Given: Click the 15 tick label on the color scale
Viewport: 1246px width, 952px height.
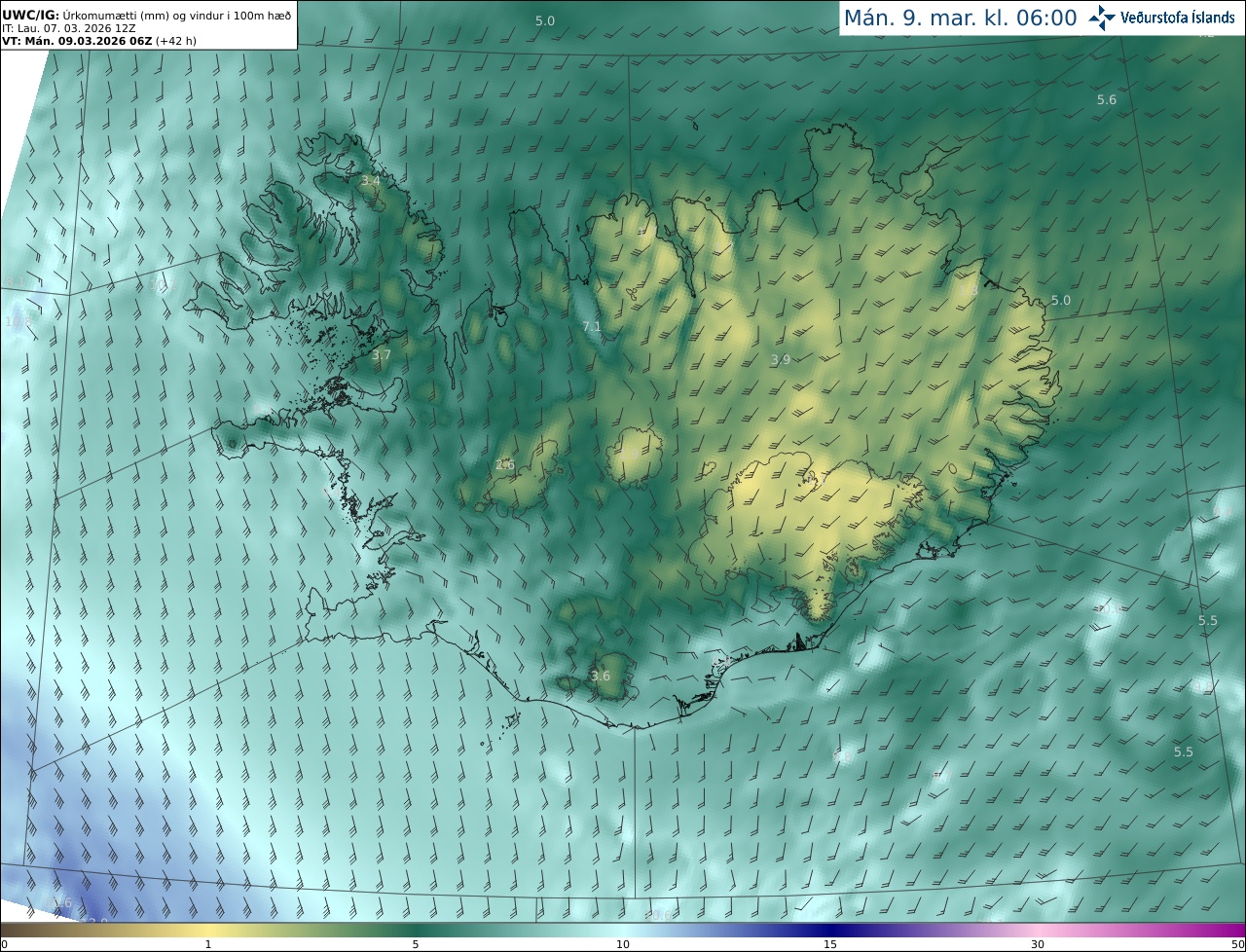Looking at the screenshot, I should pos(830,944).
